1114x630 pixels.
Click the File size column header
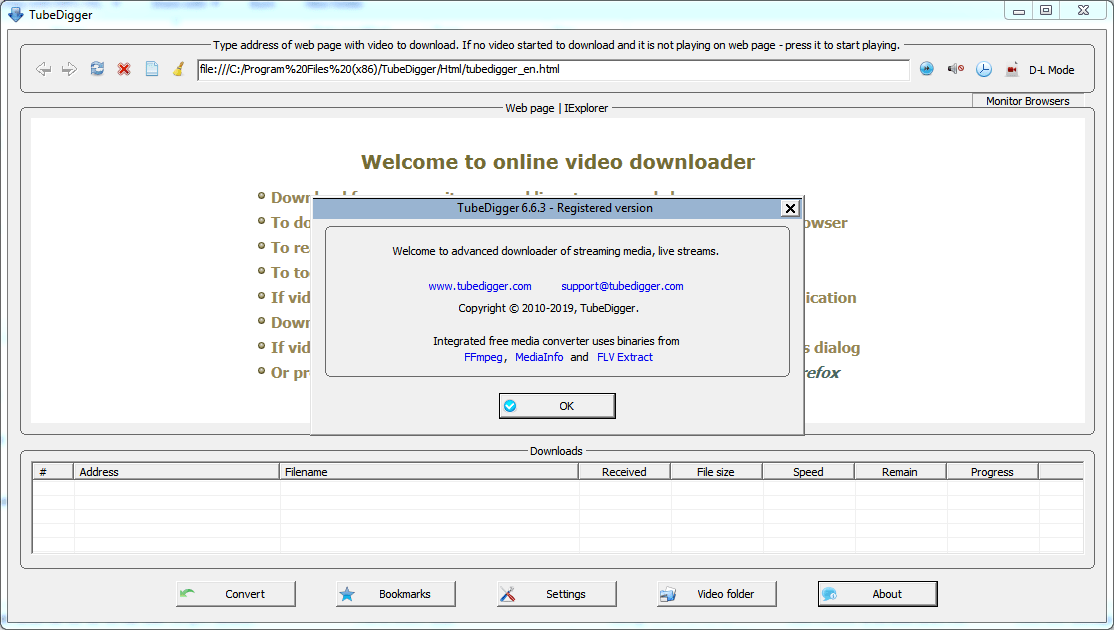716,472
